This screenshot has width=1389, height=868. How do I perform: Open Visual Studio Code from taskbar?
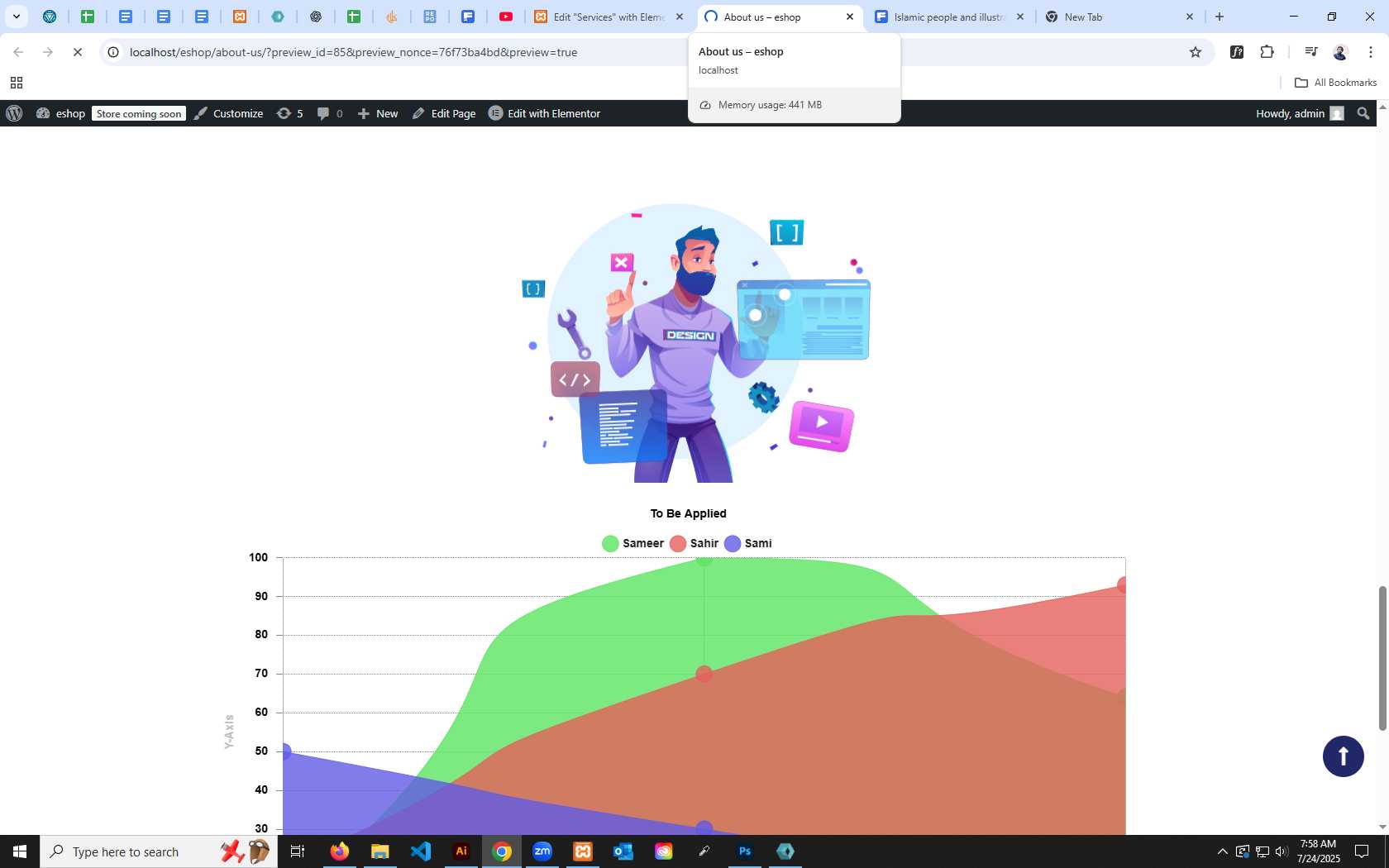tap(421, 851)
